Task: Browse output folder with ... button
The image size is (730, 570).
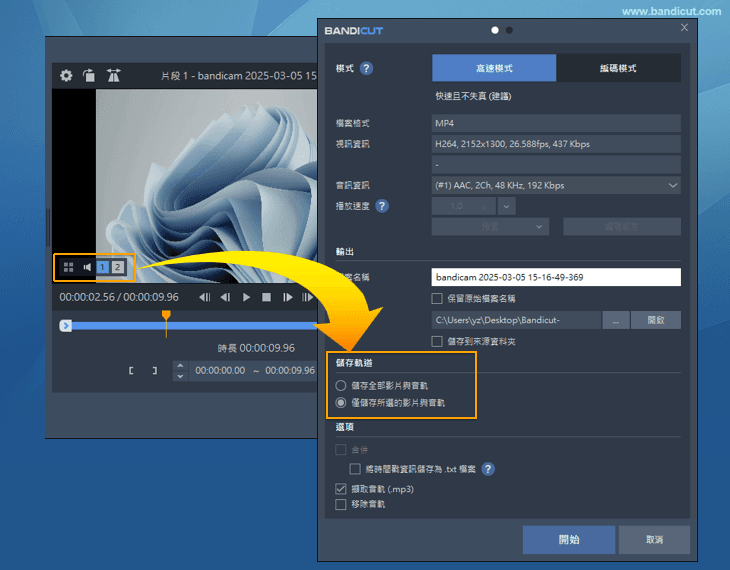Action: tap(616, 320)
